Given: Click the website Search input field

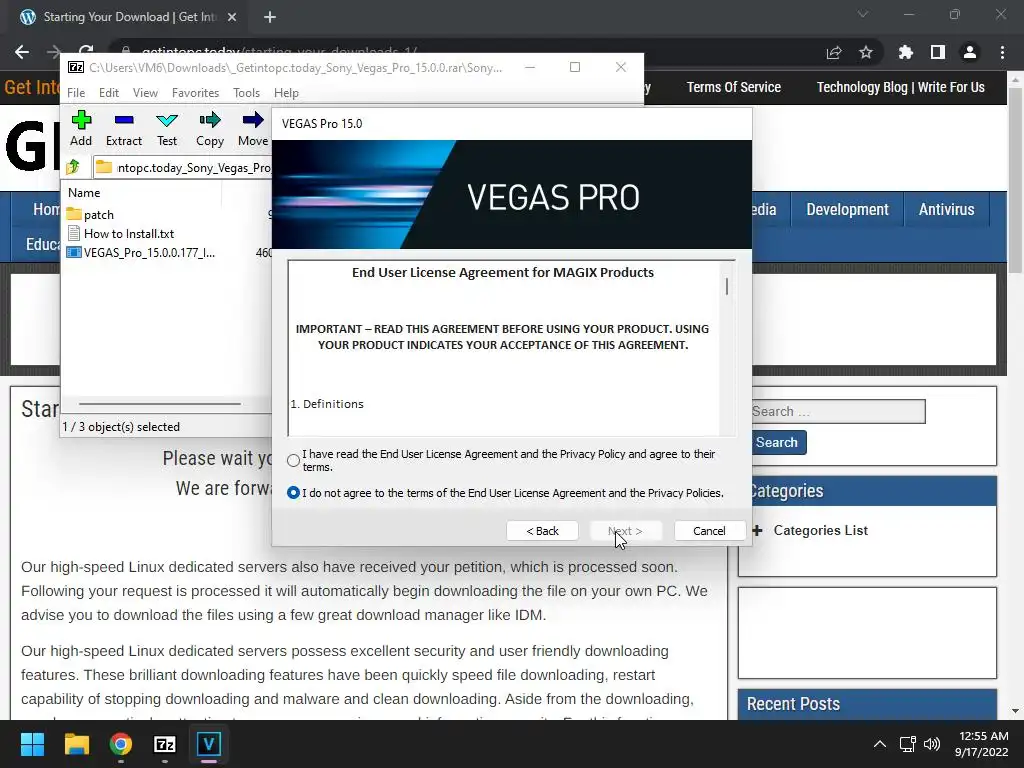Looking at the screenshot, I should click(839, 411).
